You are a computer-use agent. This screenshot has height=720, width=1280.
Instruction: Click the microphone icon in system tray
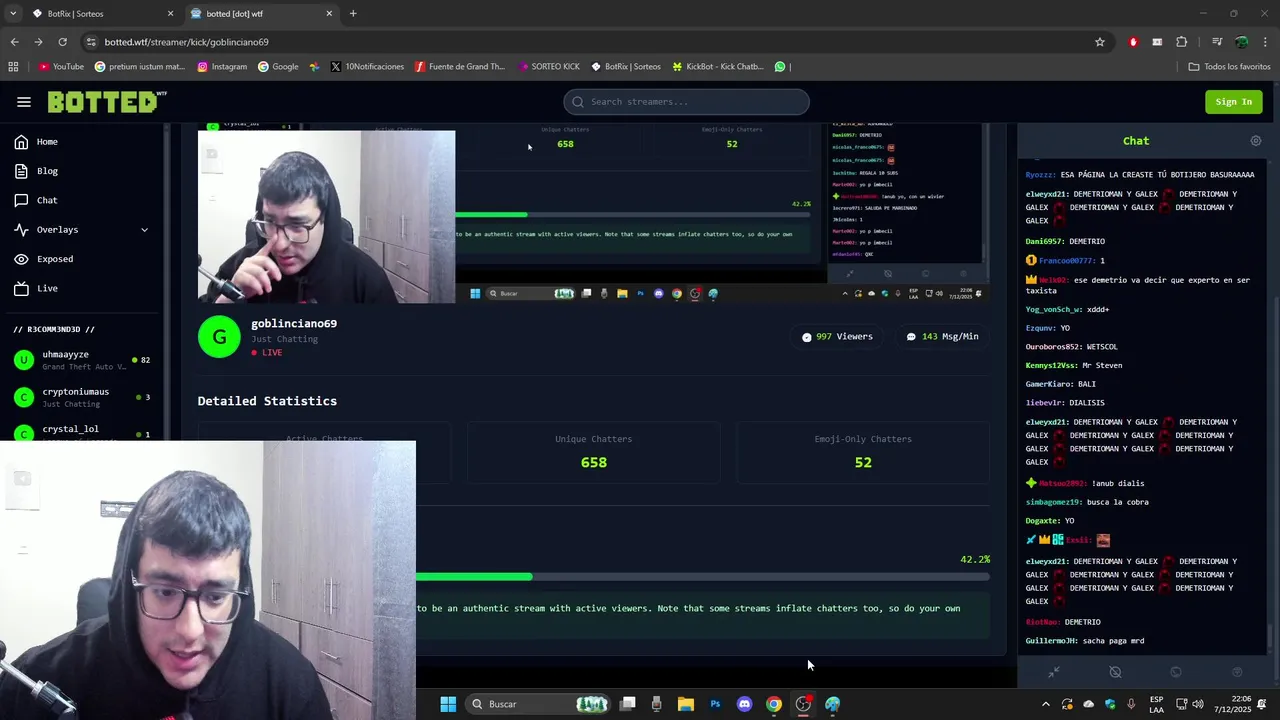(1131, 704)
